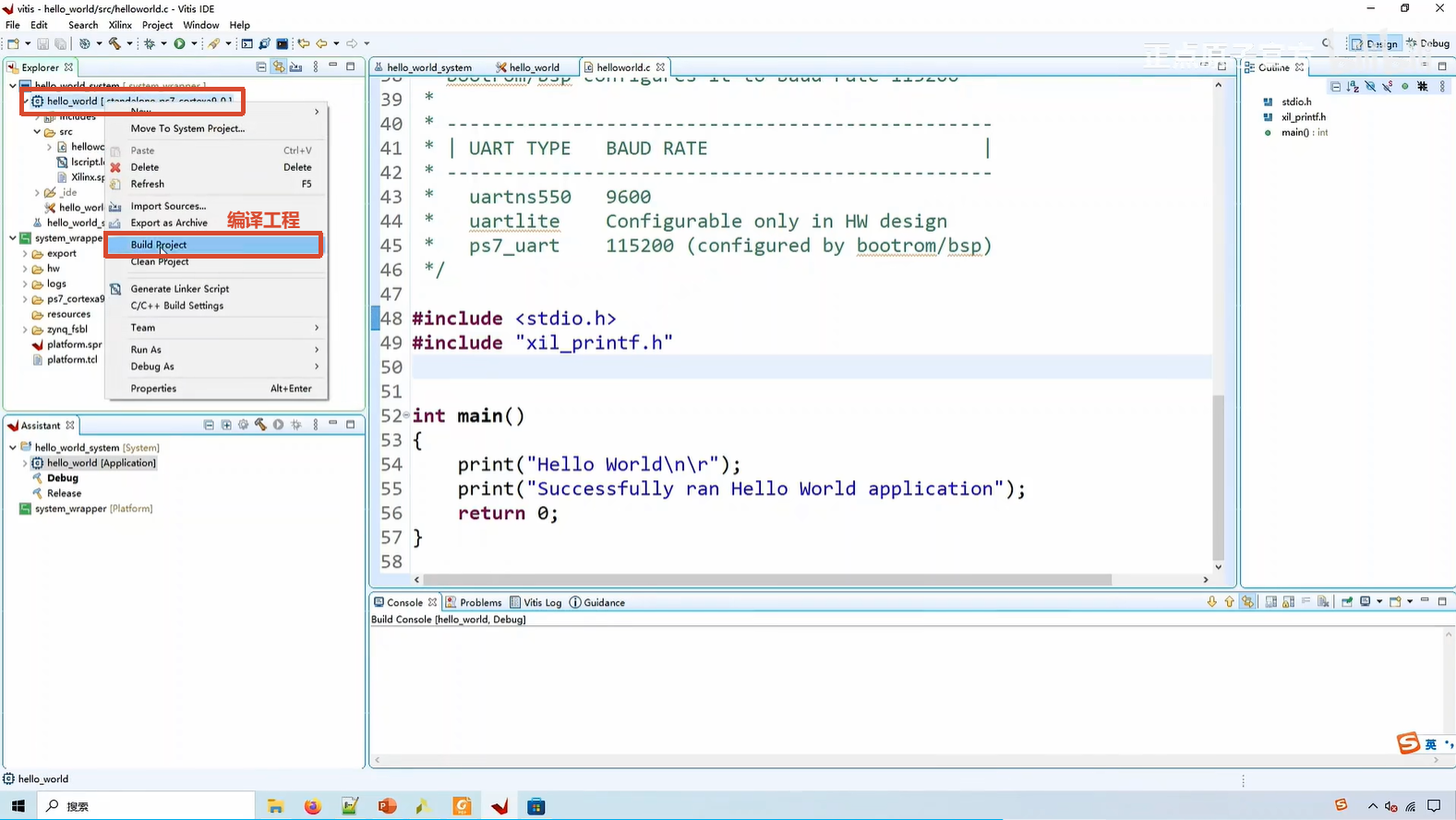This screenshot has width=1456, height=820.
Task: Select Release configuration in Assistant
Action: tap(64, 494)
